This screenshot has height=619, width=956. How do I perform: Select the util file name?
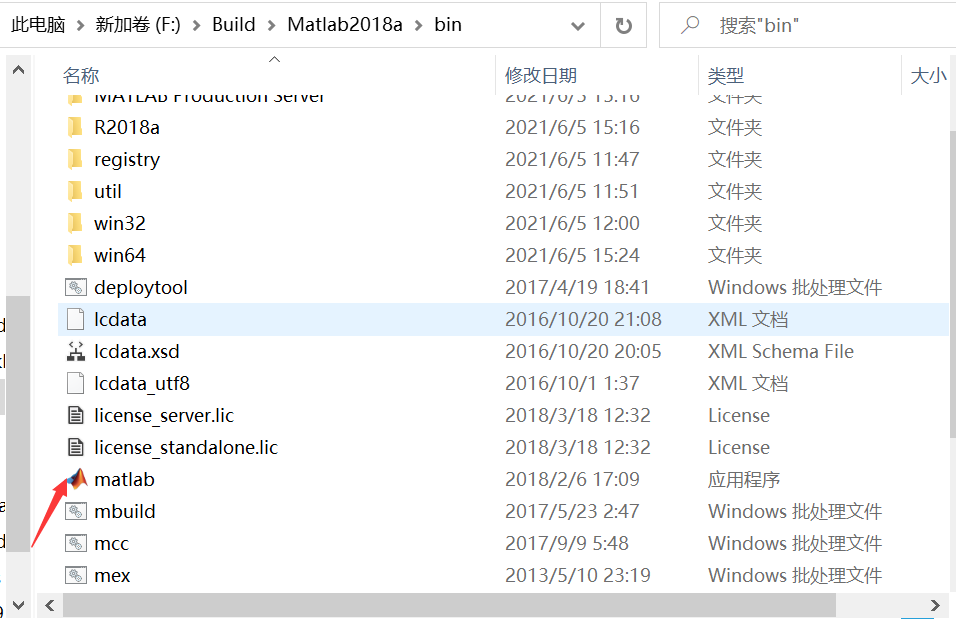[108, 191]
